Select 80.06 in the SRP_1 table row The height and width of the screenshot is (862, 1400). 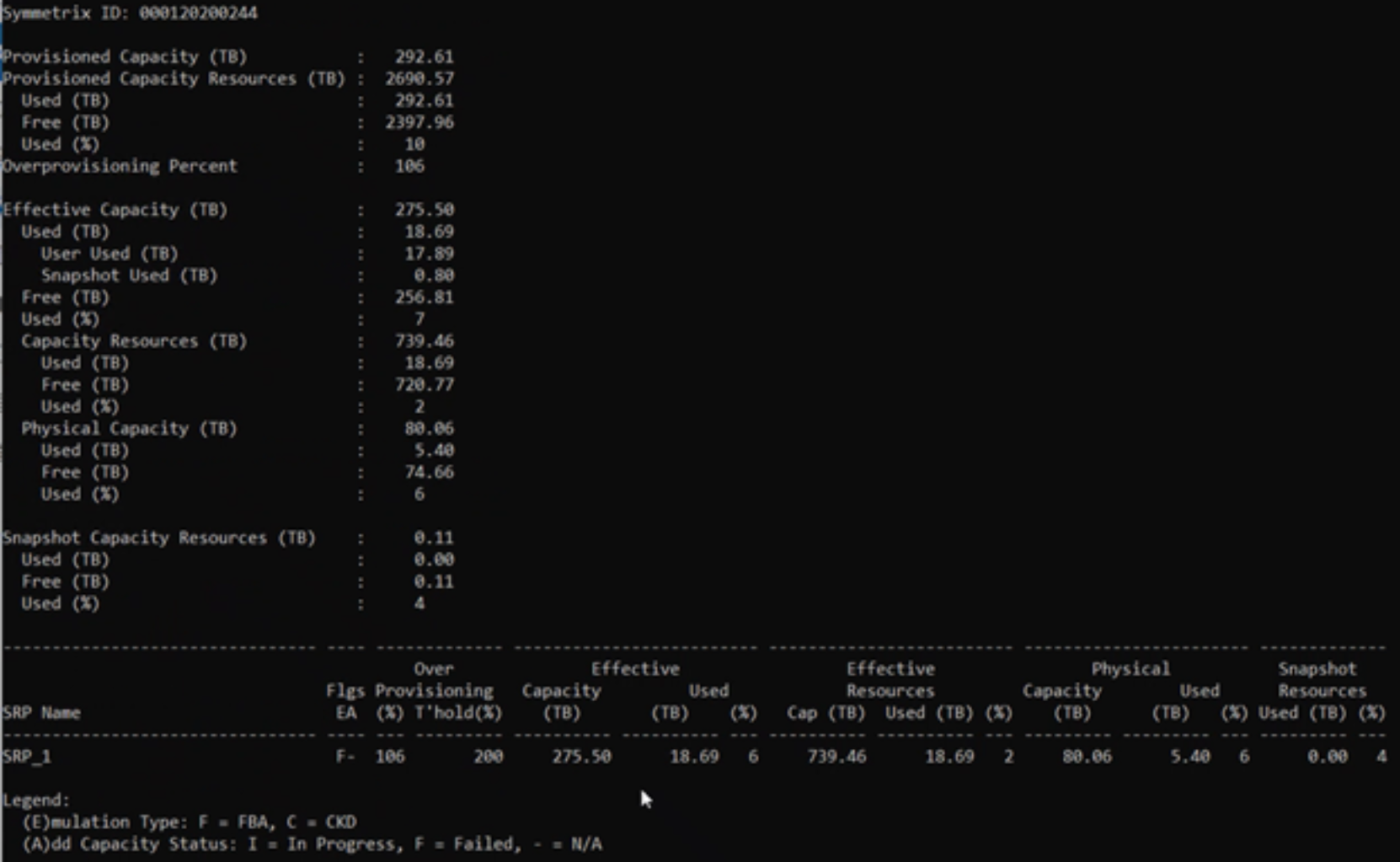tap(1087, 757)
